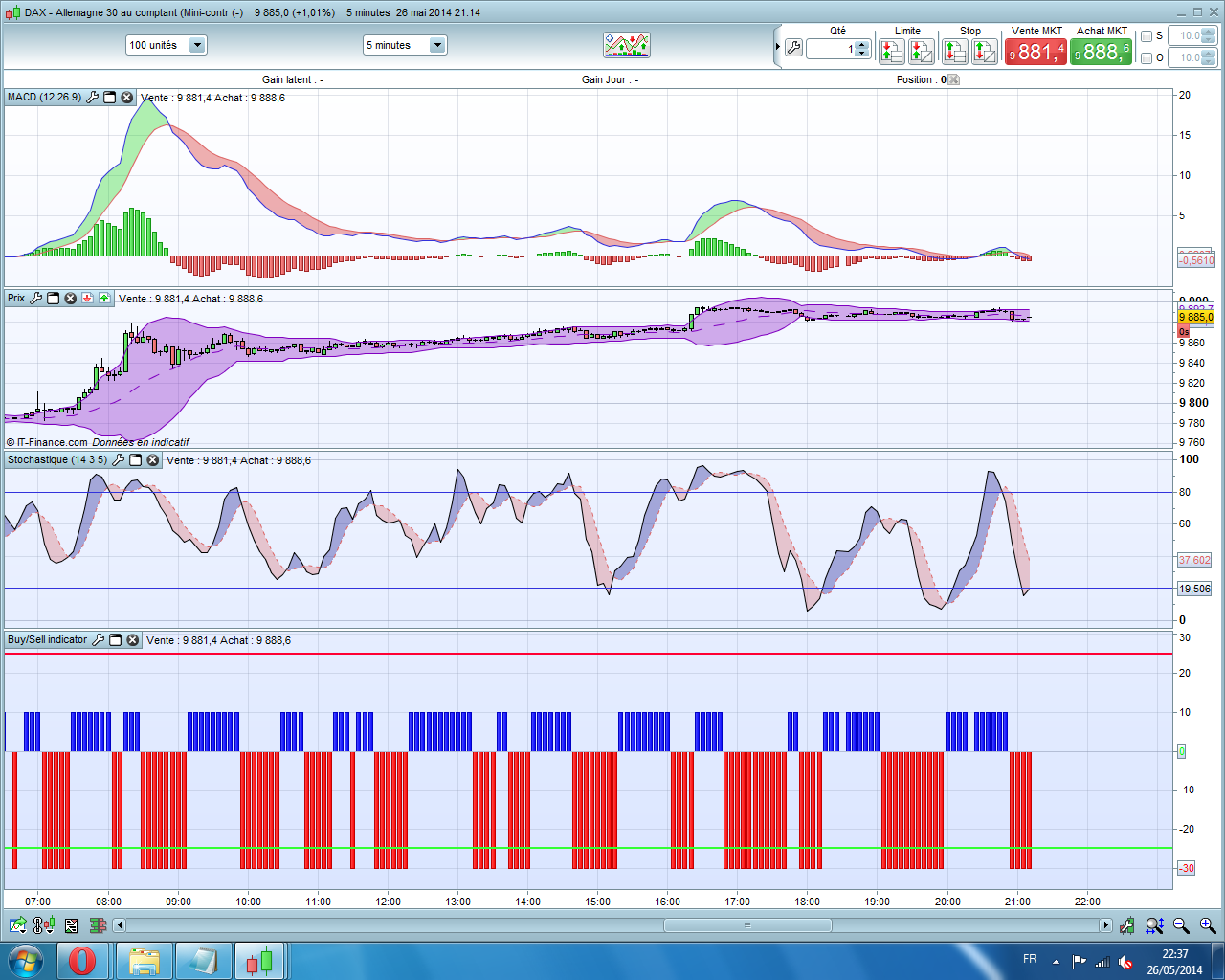
Task: Click the zoom out magnifier icon
Action: tap(1181, 925)
